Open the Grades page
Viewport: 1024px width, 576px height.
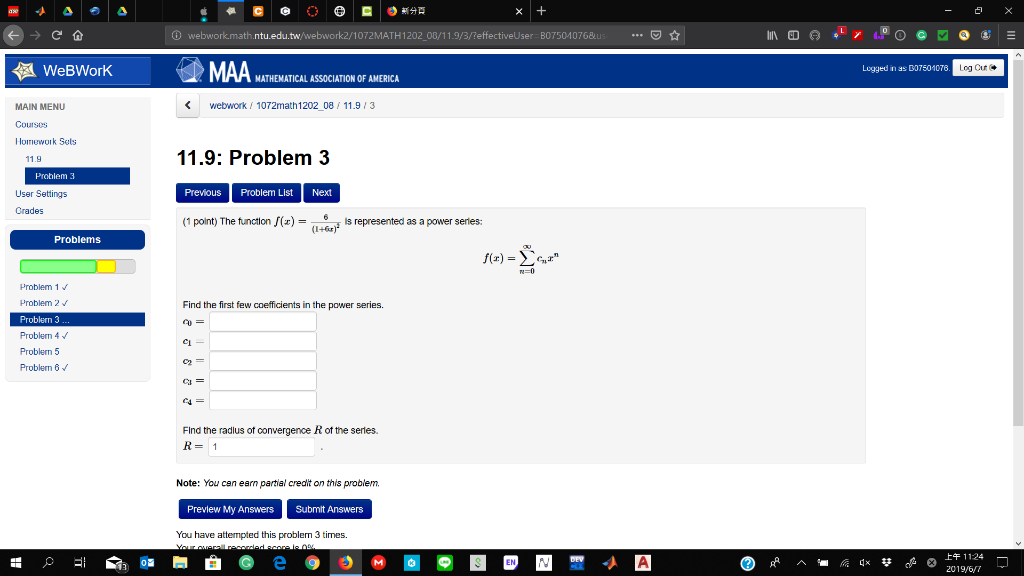(x=29, y=210)
